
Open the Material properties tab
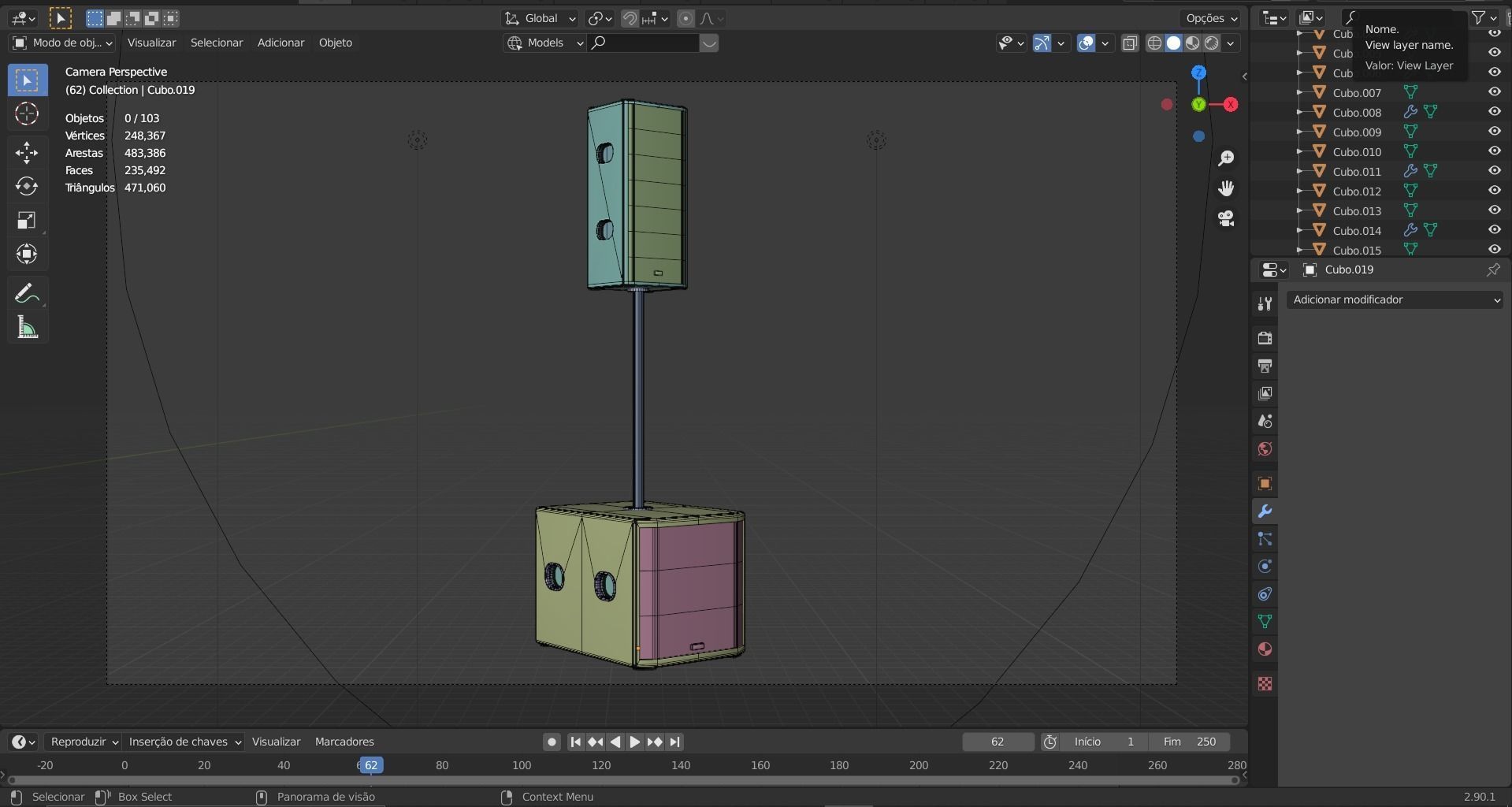tap(1265, 649)
